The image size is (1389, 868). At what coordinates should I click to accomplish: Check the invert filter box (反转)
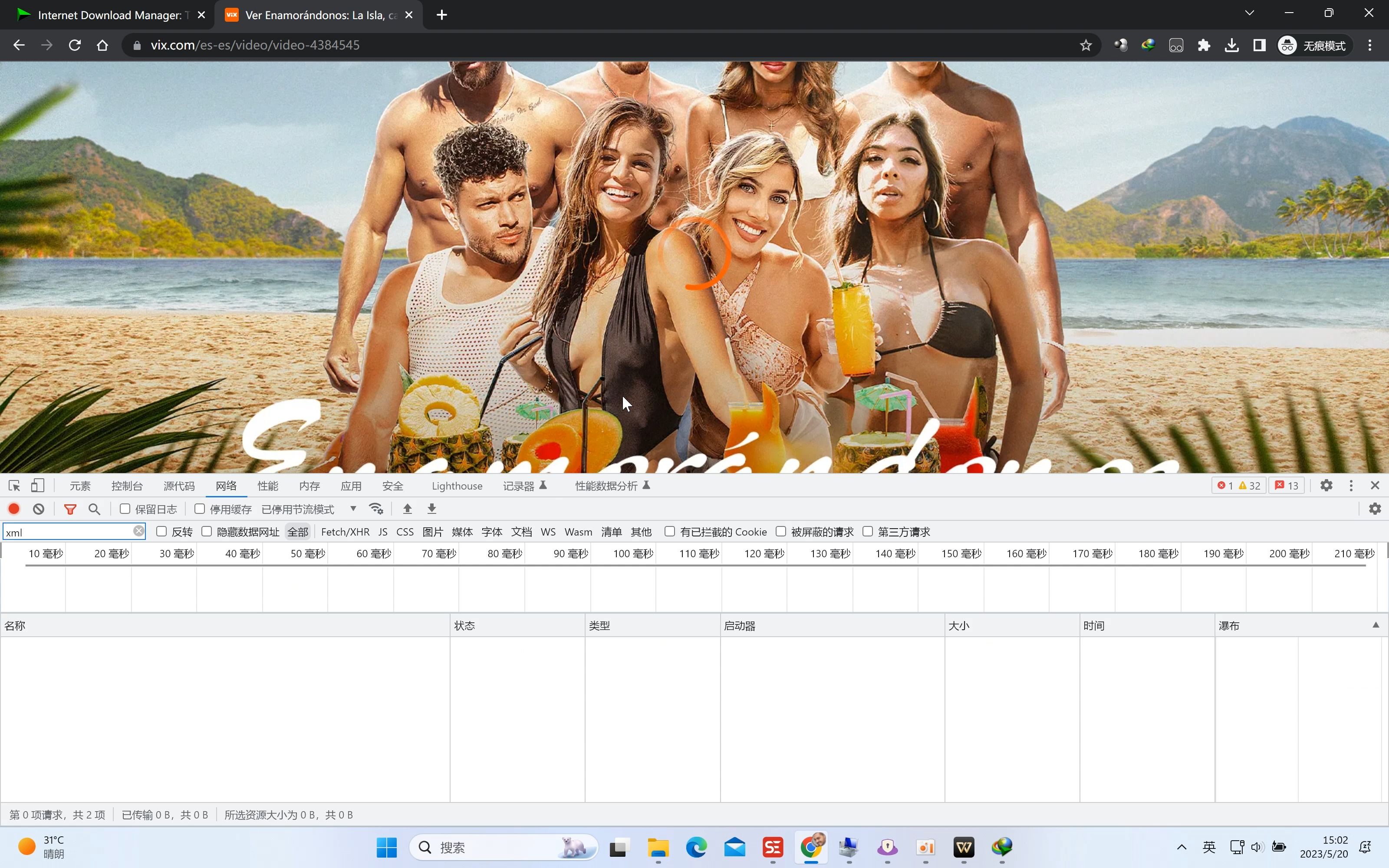pyautogui.click(x=161, y=532)
